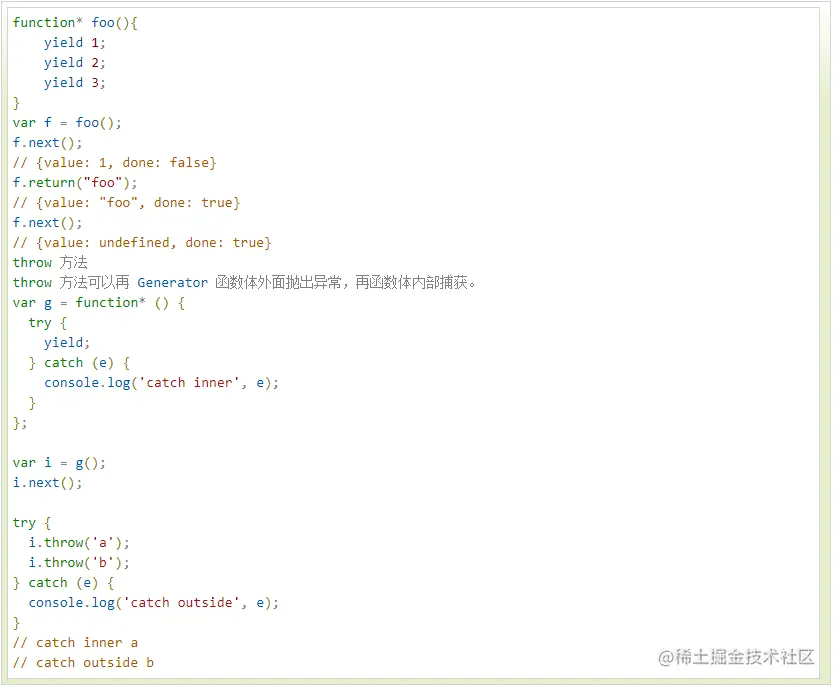Viewport: 835px width, 687px height.
Task: Click the first f.next() call
Action: [x=42, y=142]
